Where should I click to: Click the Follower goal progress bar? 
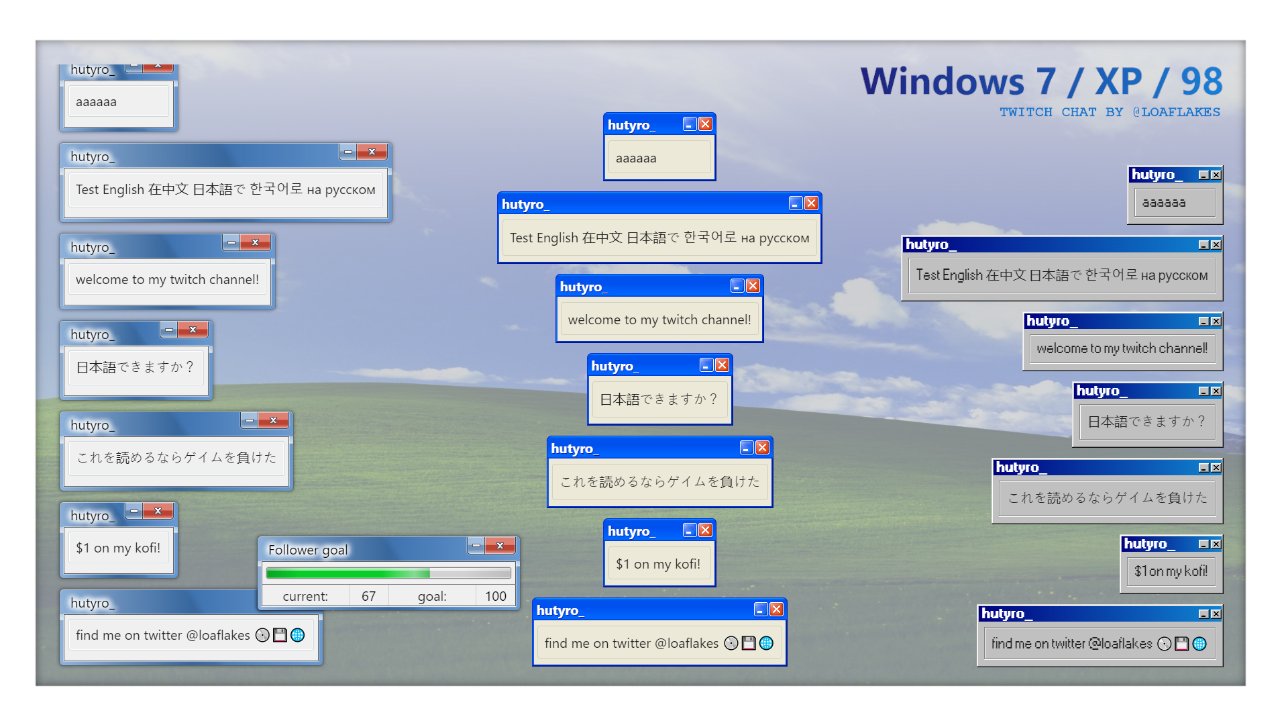pos(388,573)
